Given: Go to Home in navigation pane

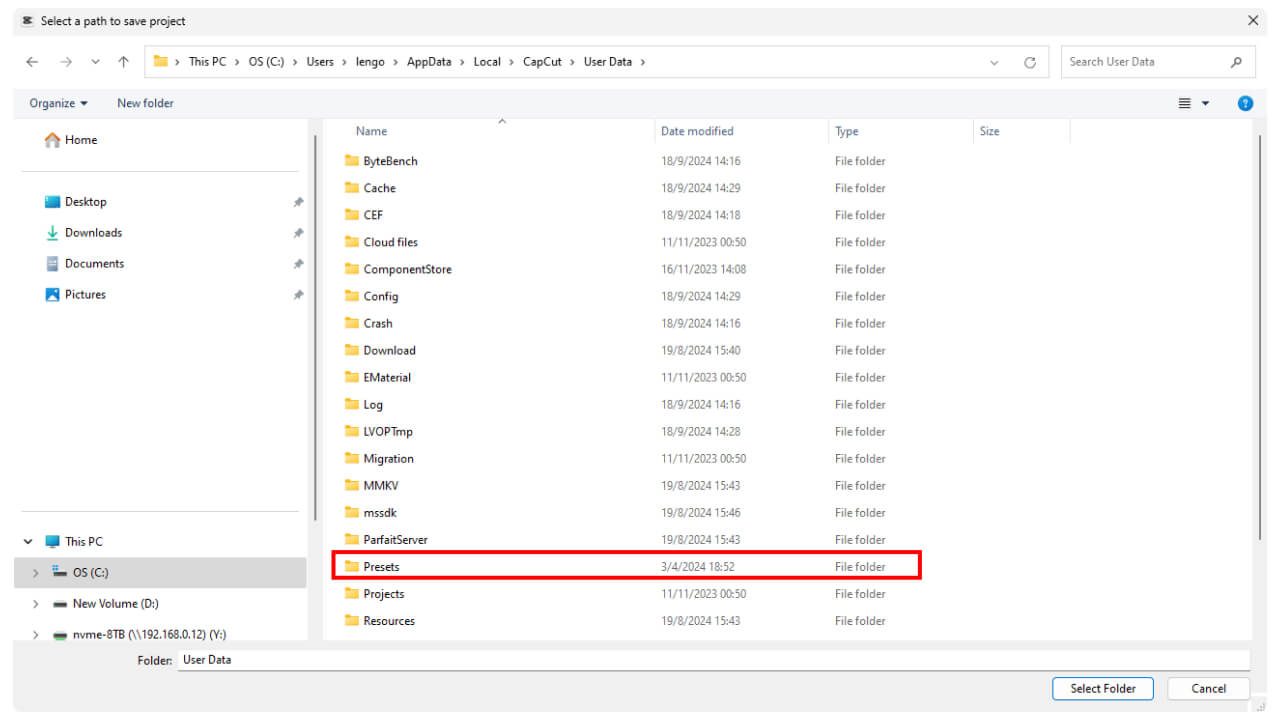Looking at the screenshot, I should 71,140.
